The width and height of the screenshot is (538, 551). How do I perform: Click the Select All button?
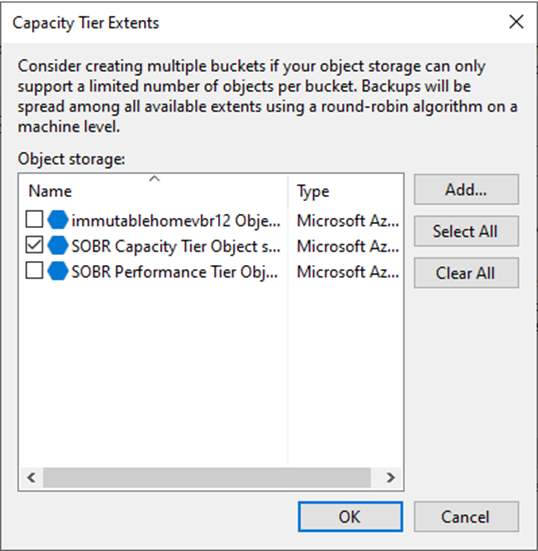pyautogui.click(x=466, y=231)
